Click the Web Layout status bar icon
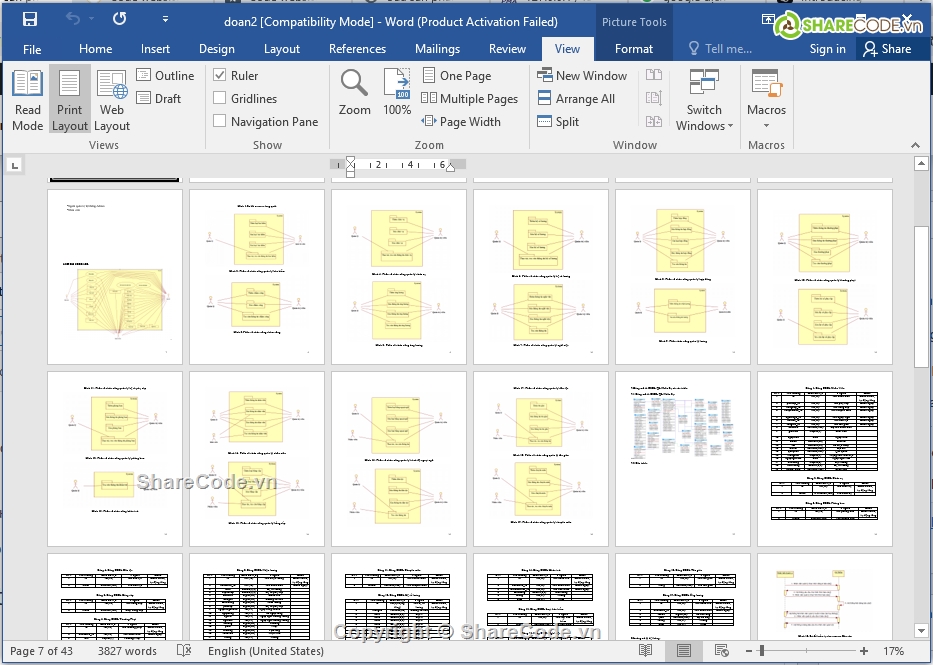 [721, 651]
